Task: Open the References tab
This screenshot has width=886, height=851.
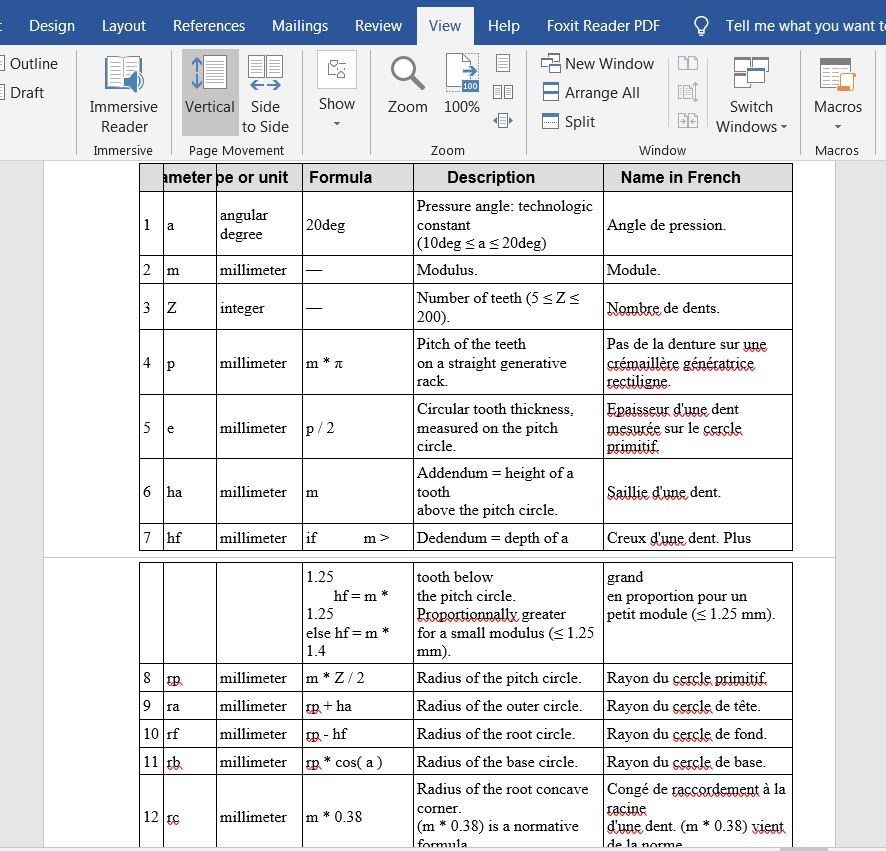Action: point(209,26)
